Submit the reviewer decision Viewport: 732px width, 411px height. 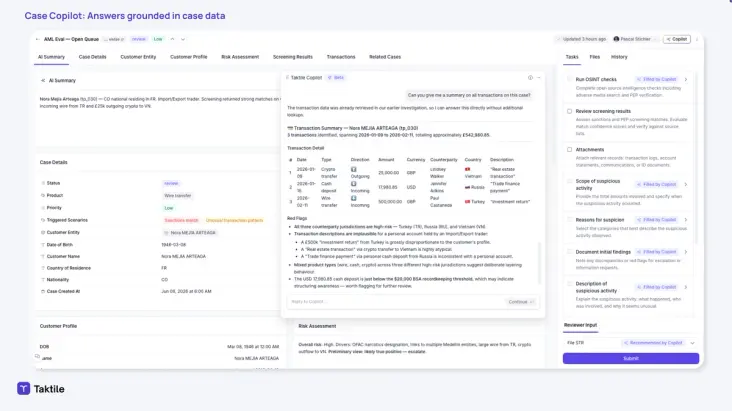tap(631, 358)
